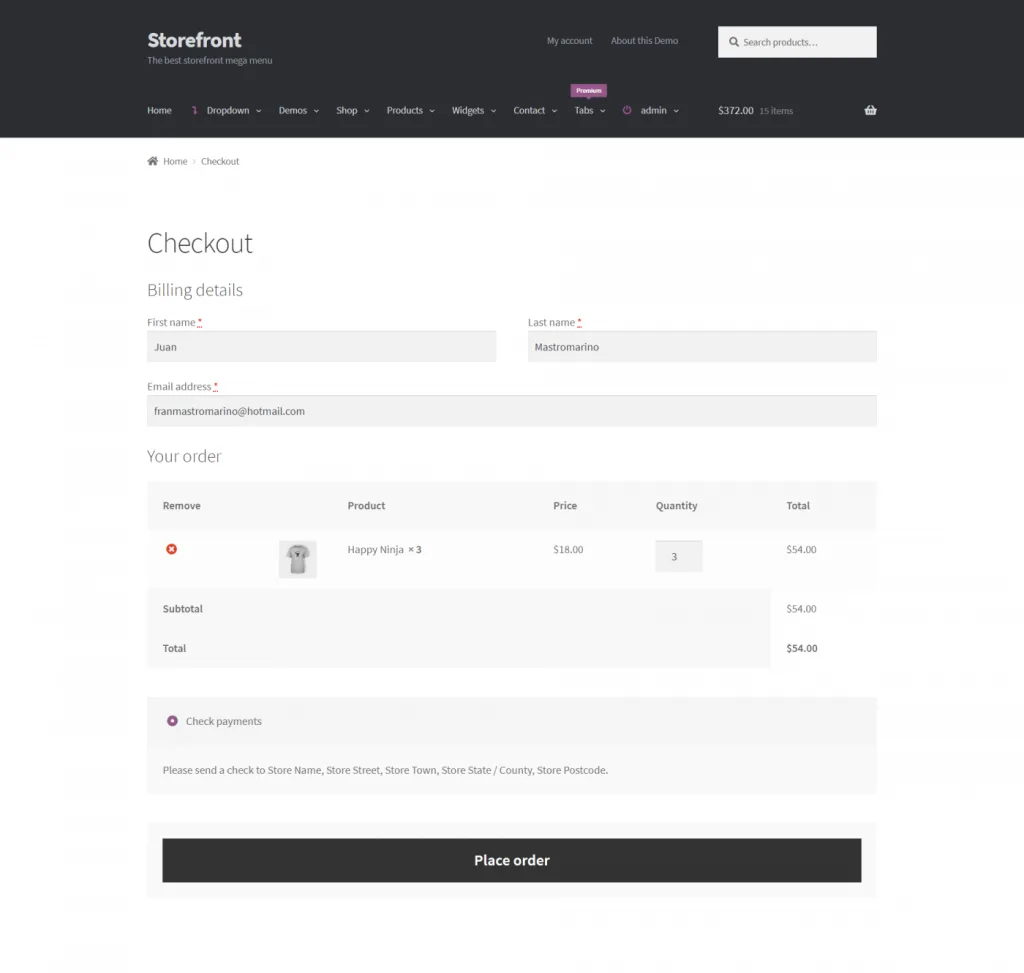The image size is (1024, 973).
Task: Open the My account link
Action: click(569, 41)
